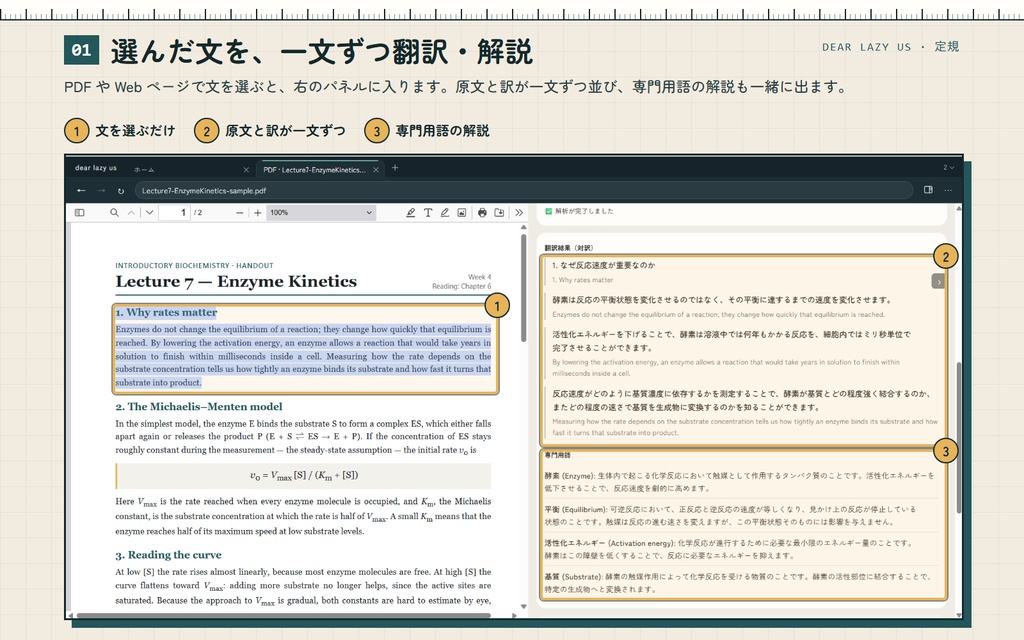
Task: Open the tab count 2 dropdown
Action: coord(948,168)
